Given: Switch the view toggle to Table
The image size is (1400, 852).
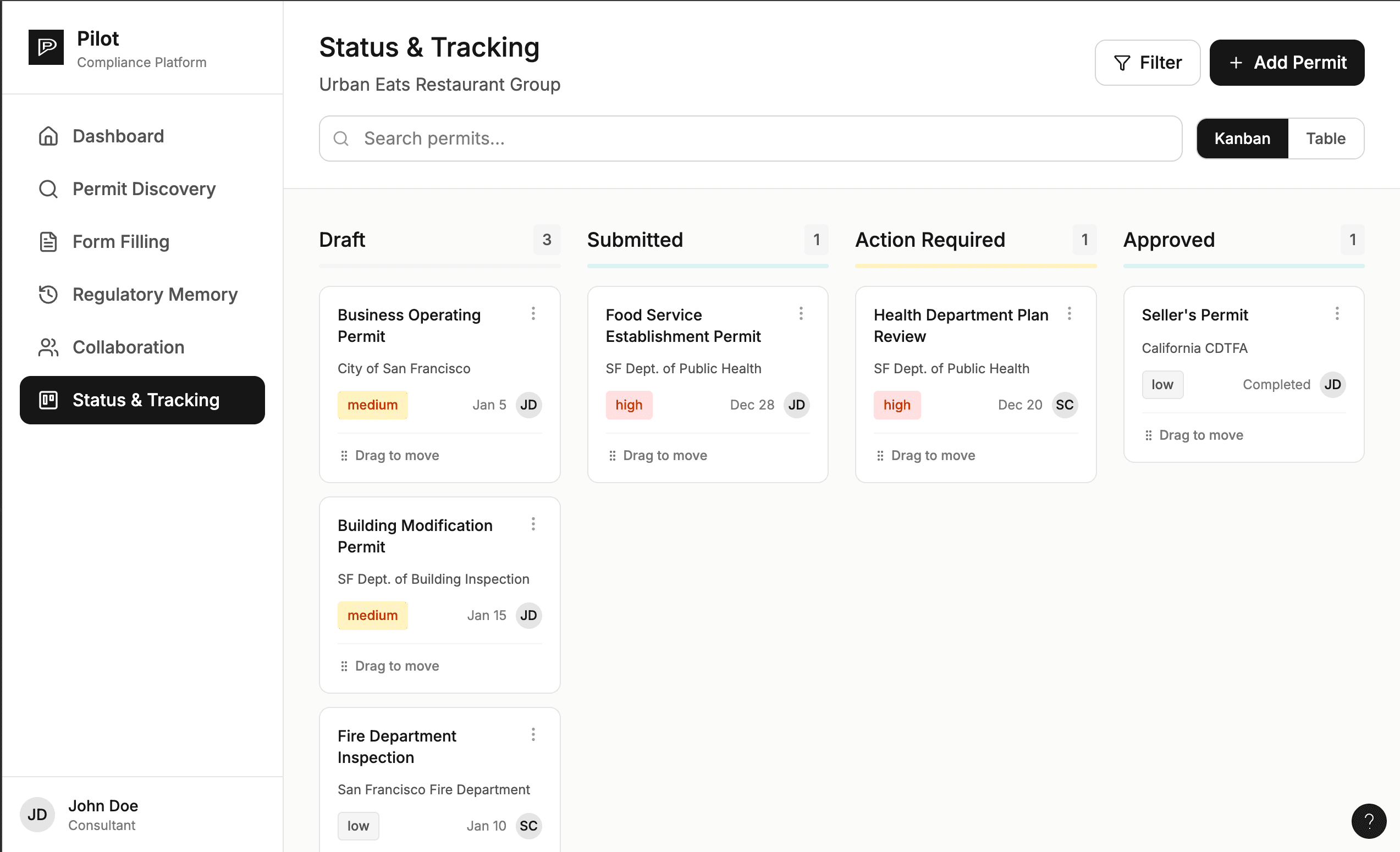Looking at the screenshot, I should [1326, 138].
